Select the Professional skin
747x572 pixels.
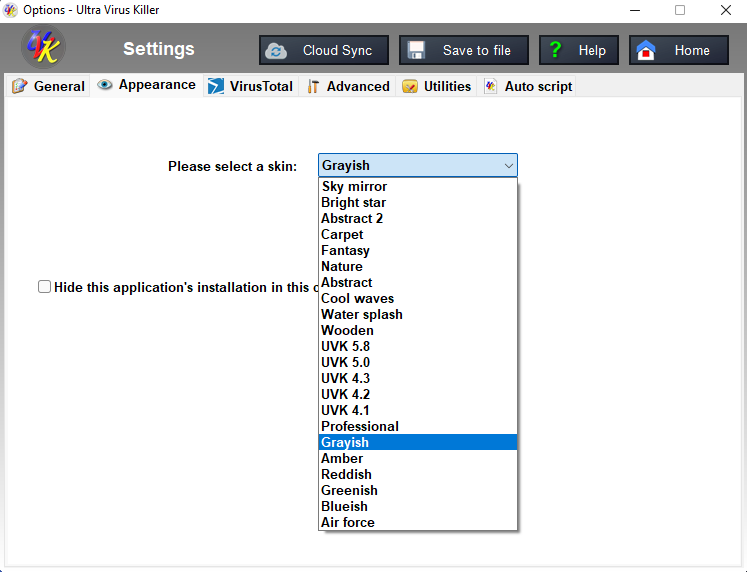click(418, 426)
